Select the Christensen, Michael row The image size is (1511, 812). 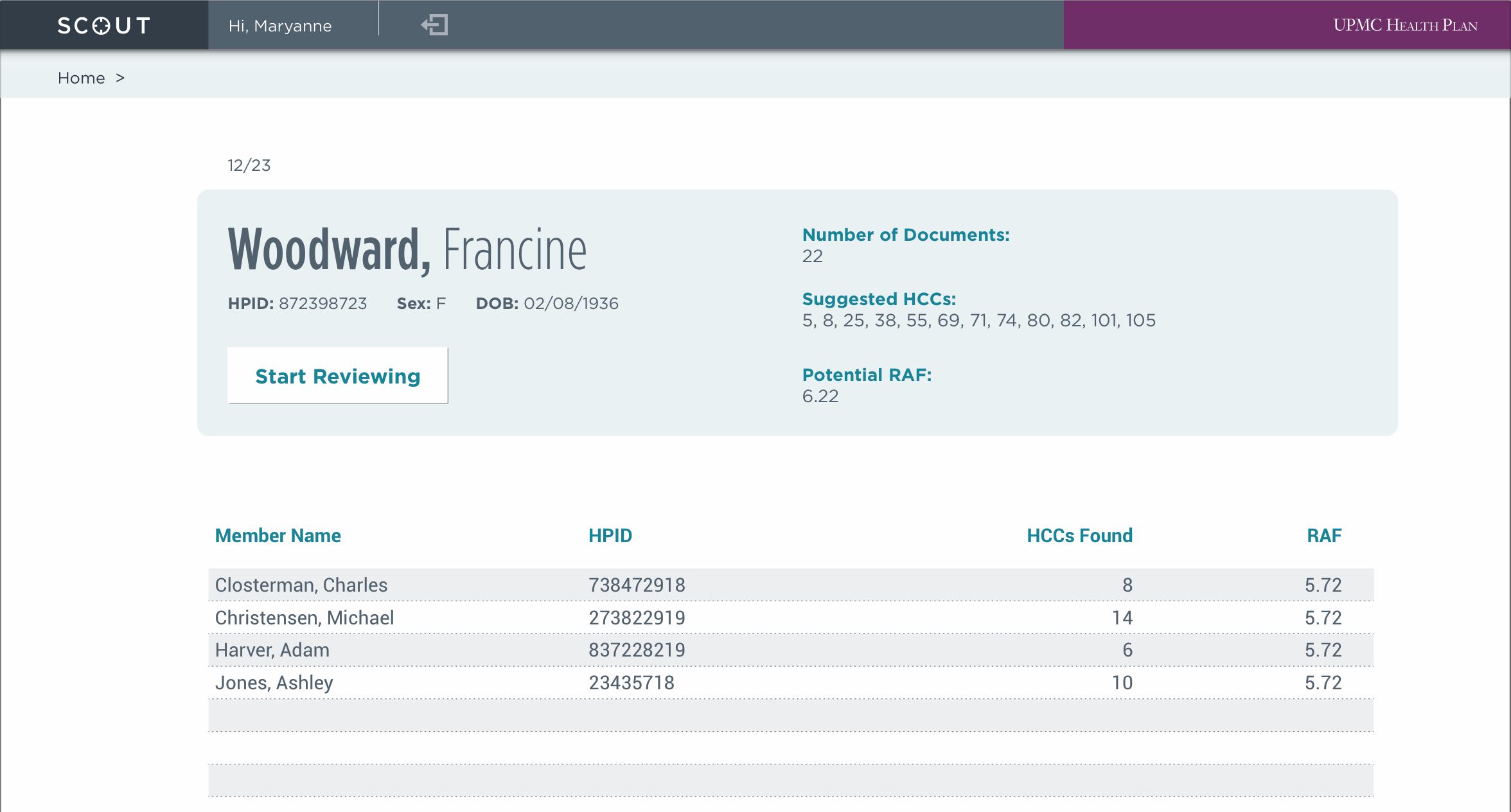(x=305, y=617)
